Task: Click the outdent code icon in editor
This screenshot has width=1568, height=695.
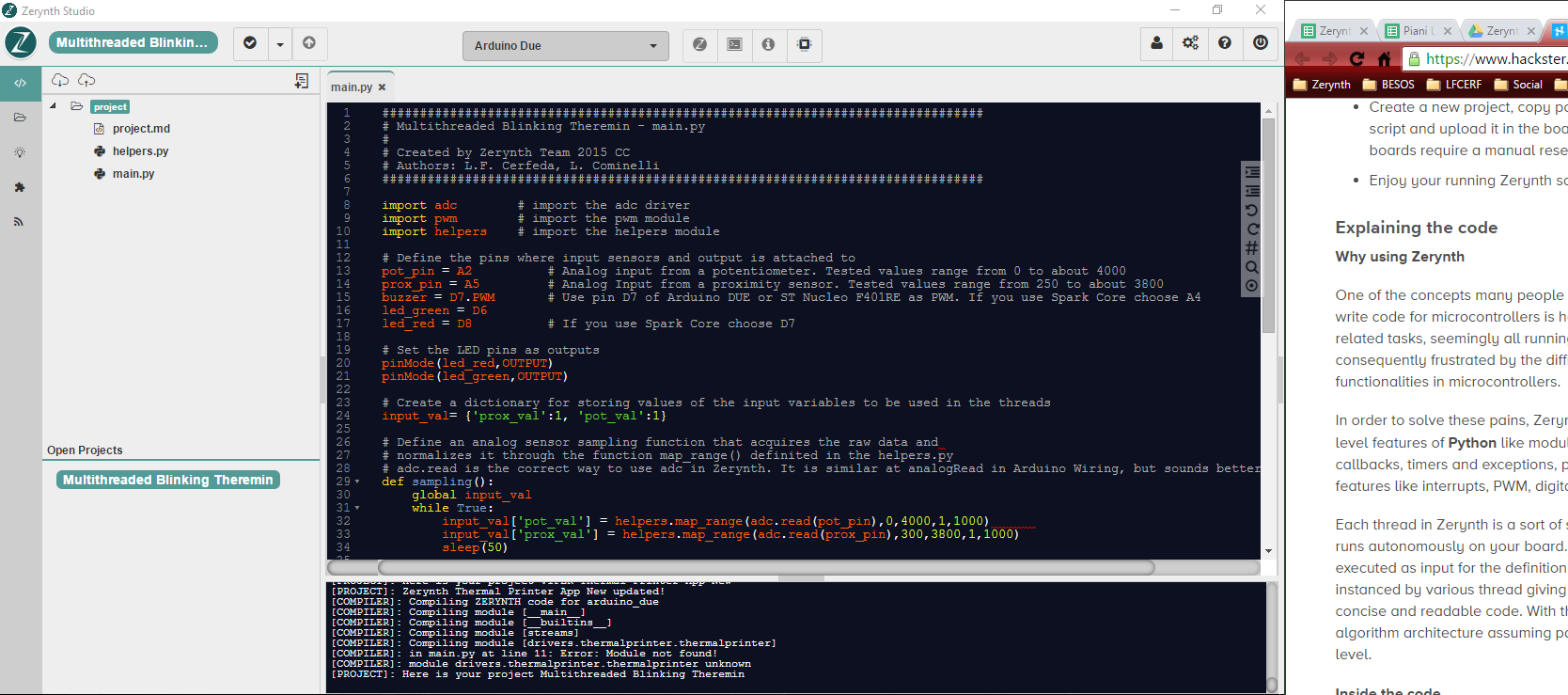Action: coord(1251,191)
